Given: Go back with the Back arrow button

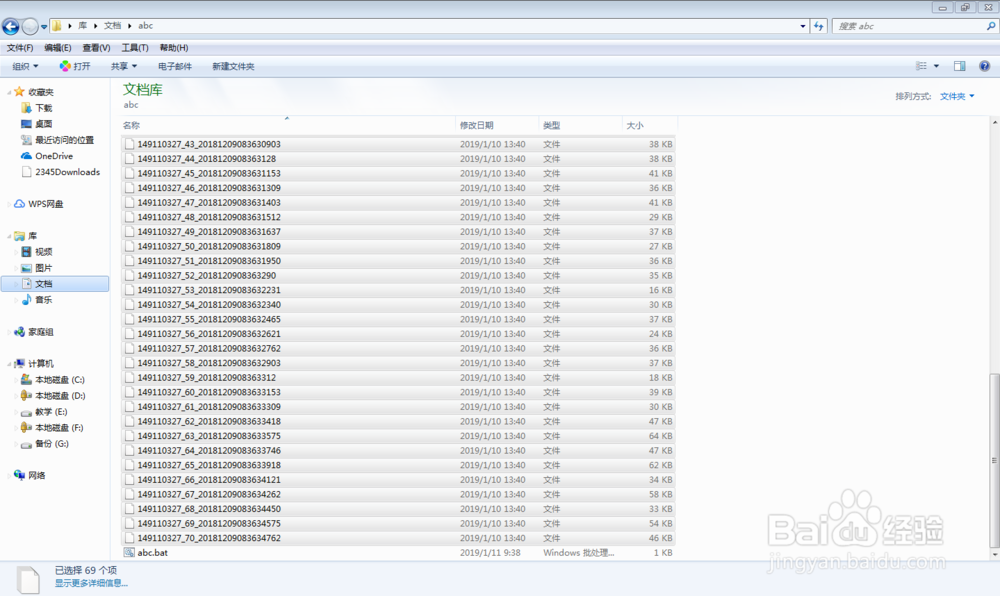Looking at the screenshot, I should 11,26.
